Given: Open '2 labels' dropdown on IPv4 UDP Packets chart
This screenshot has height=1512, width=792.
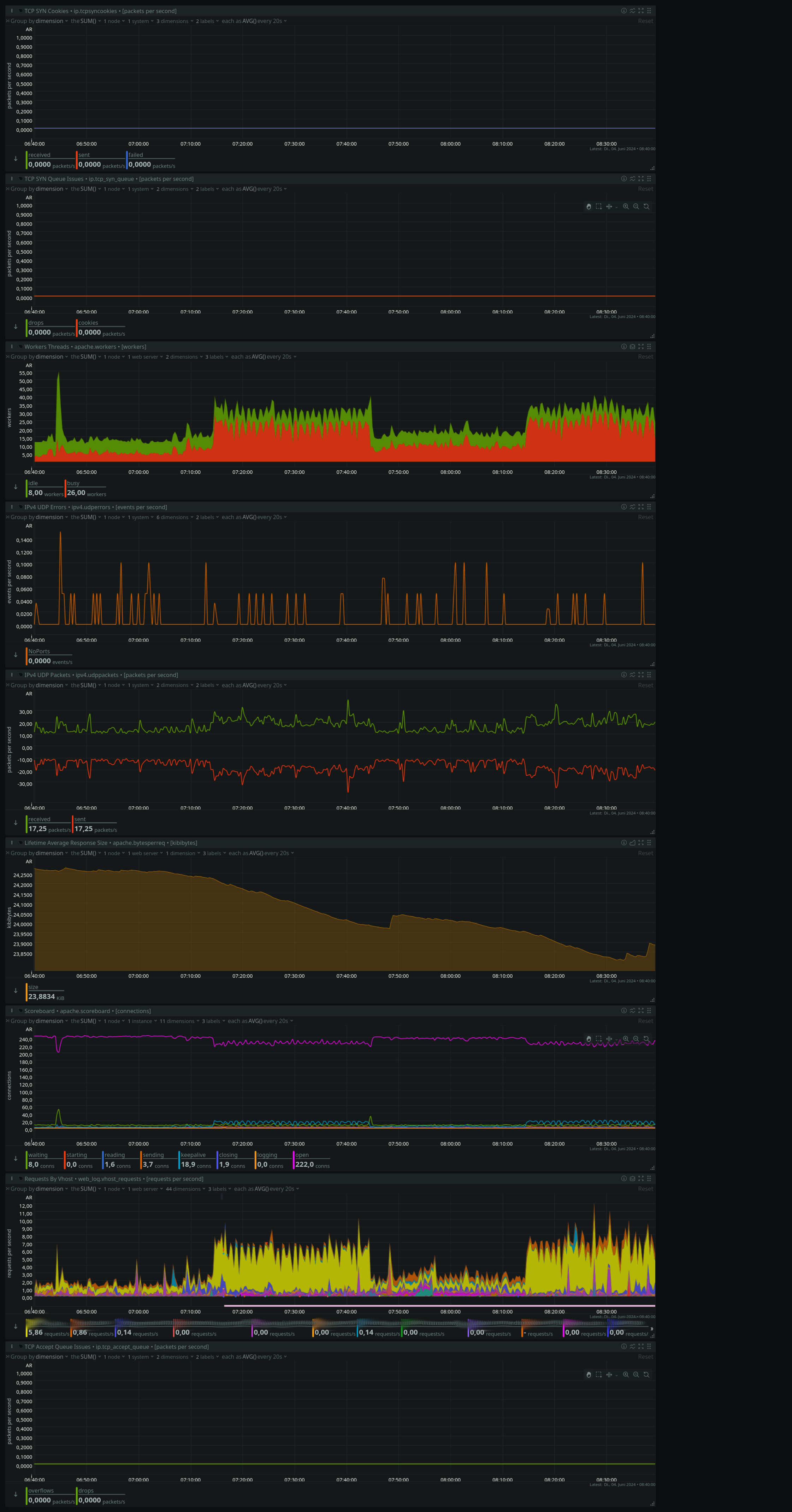Looking at the screenshot, I should [207, 685].
